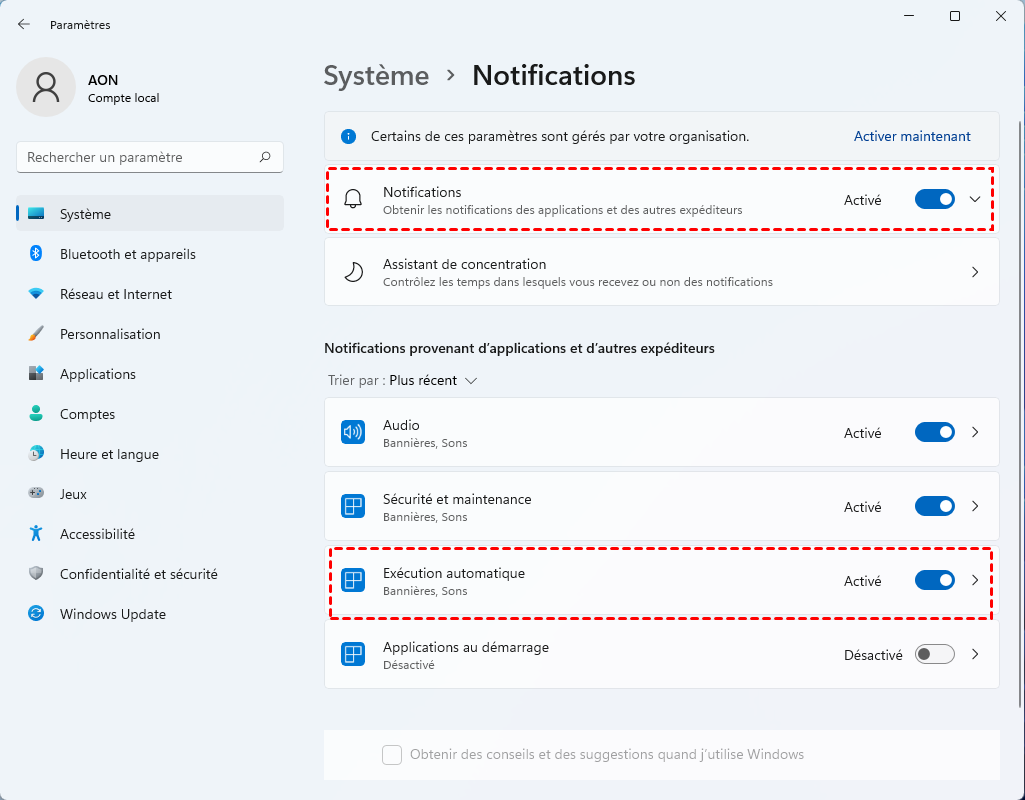Click the Personnalisation paintbrush icon
1025x800 pixels.
click(x=36, y=334)
